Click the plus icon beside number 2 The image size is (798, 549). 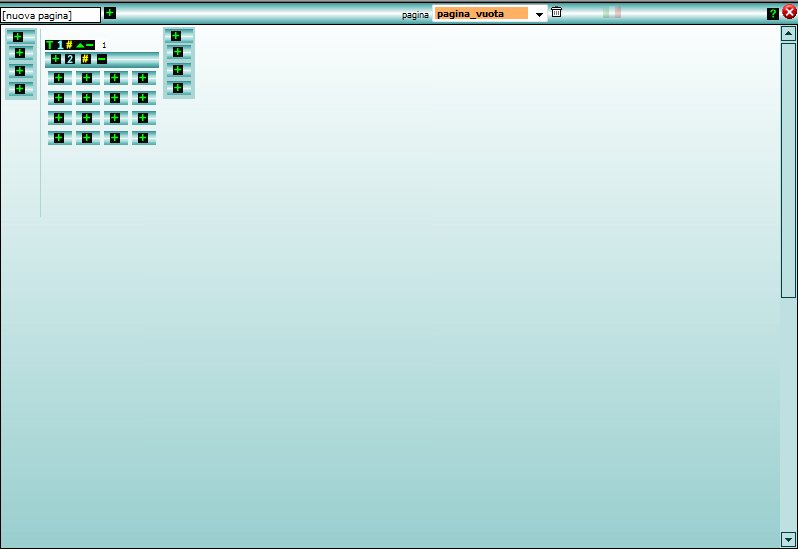tap(56, 59)
